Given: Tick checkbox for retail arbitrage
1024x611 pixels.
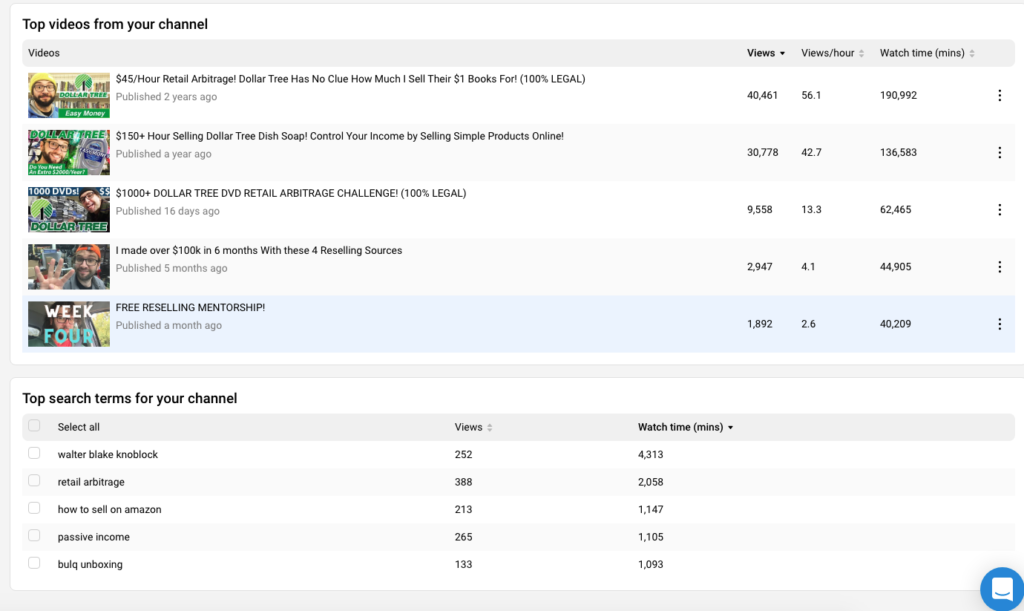Looking at the screenshot, I should coord(34,481).
